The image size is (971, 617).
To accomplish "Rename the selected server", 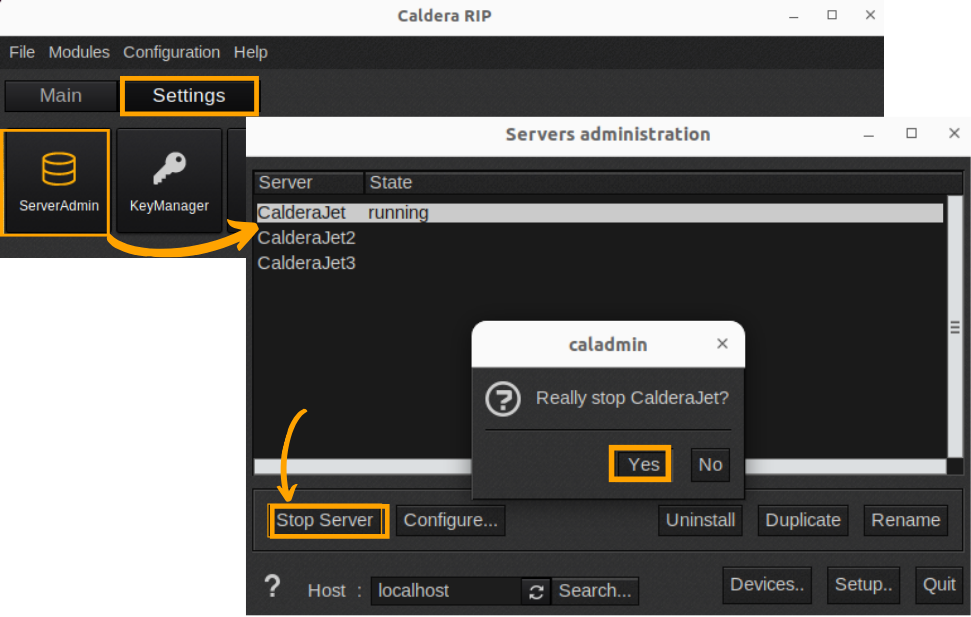I will (x=905, y=520).
